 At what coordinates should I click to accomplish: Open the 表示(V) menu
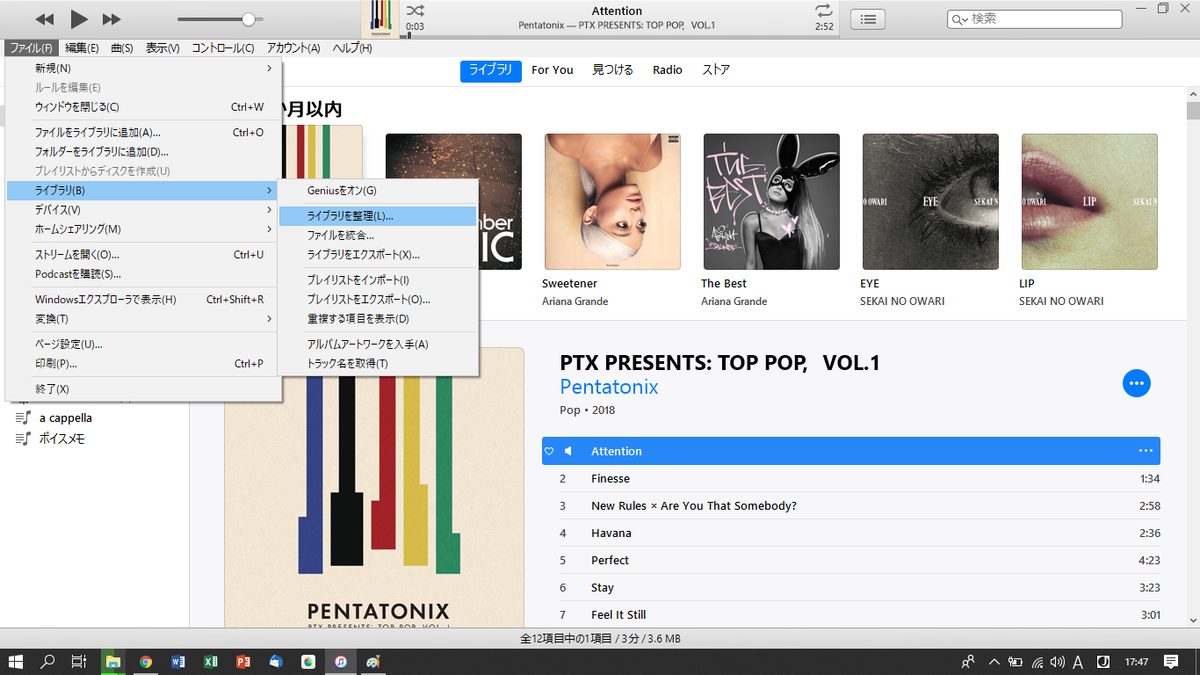pos(162,48)
